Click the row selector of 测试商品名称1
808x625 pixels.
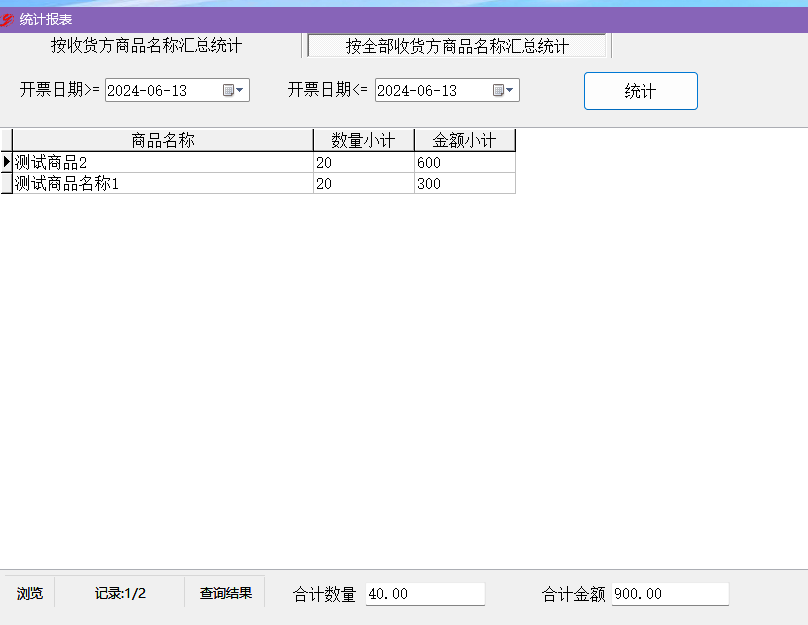click(x=6, y=183)
